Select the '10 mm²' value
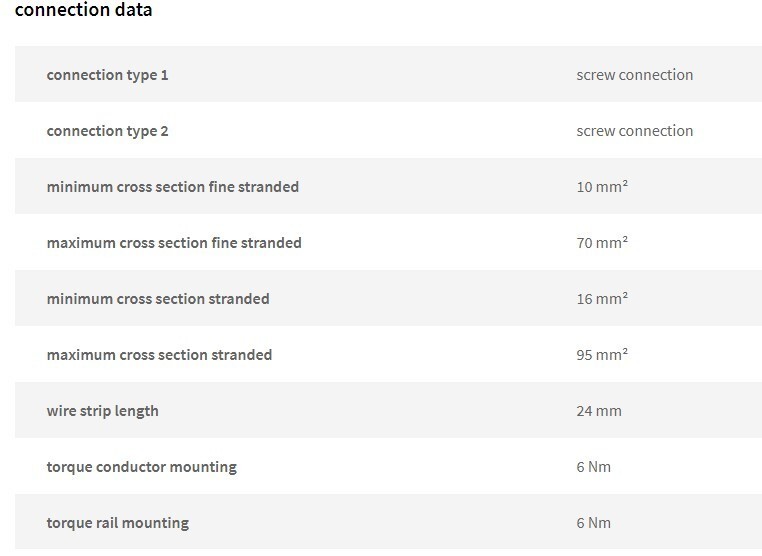This screenshot has width=762, height=556. pyautogui.click(x=602, y=187)
